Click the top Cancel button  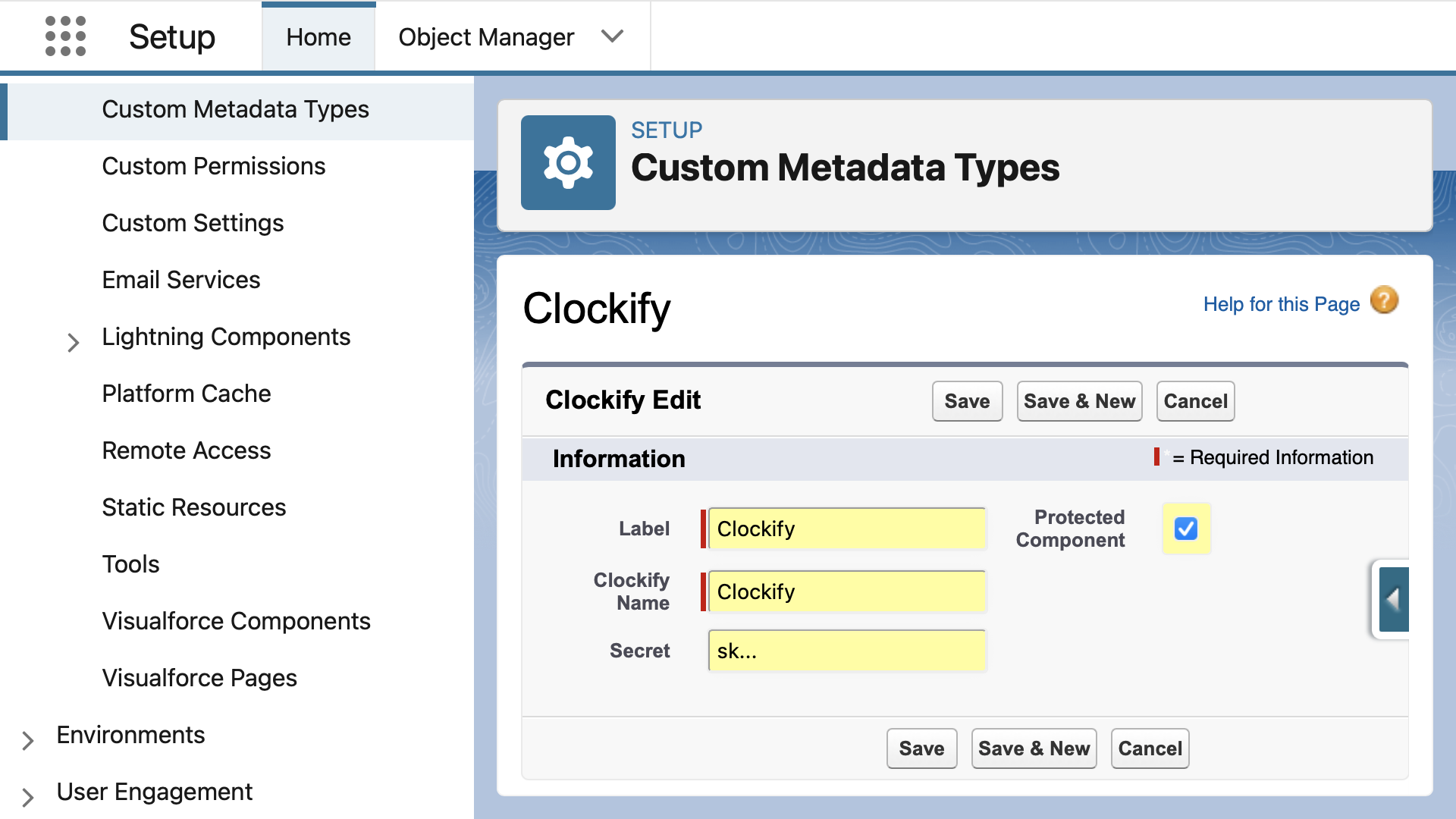coord(1195,401)
